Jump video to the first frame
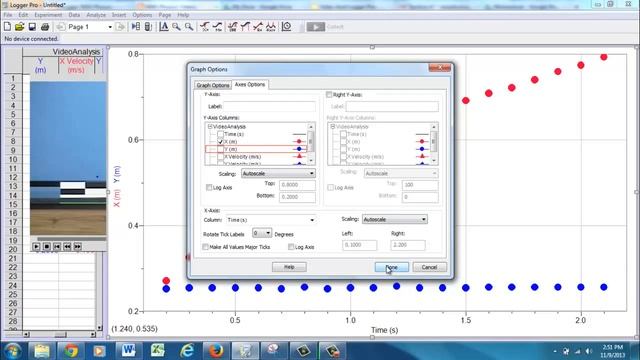Viewport: 640px width, 360px height. [57, 247]
